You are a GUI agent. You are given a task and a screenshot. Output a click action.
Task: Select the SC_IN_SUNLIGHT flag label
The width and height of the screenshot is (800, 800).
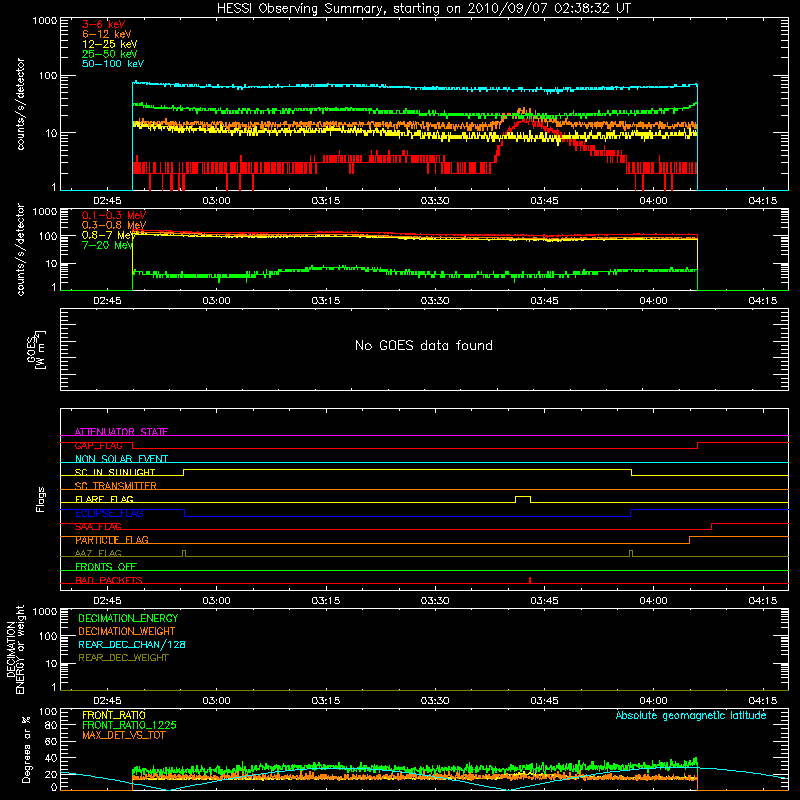click(115, 472)
